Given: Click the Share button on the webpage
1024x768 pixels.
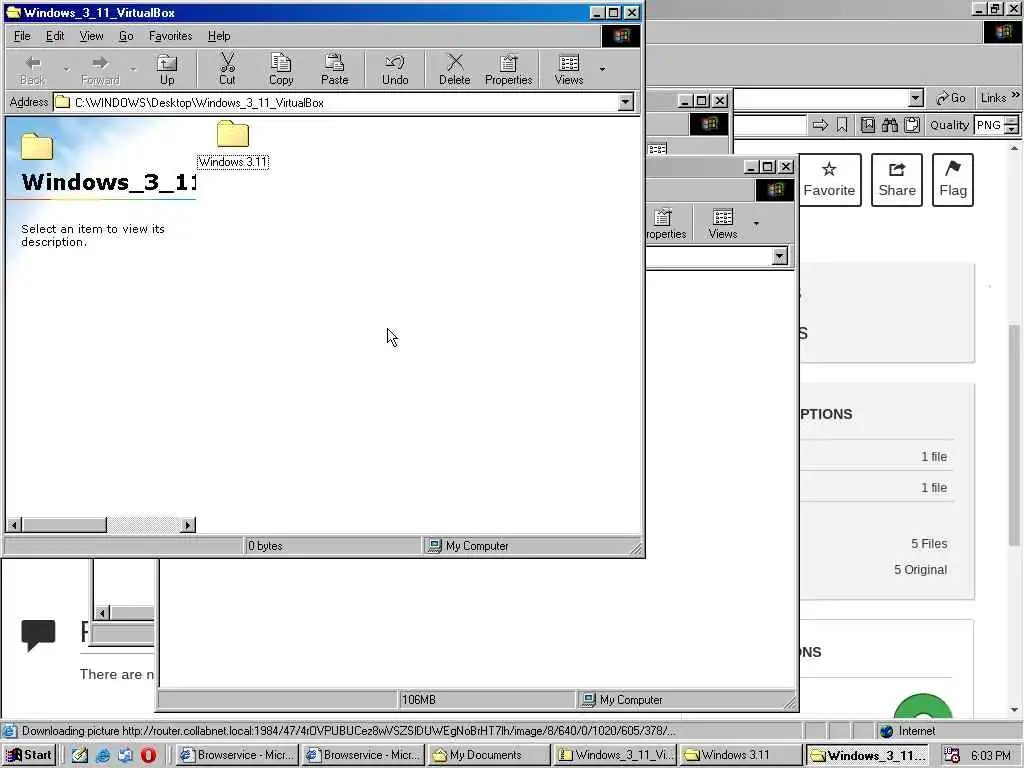Looking at the screenshot, I should pyautogui.click(x=897, y=180).
